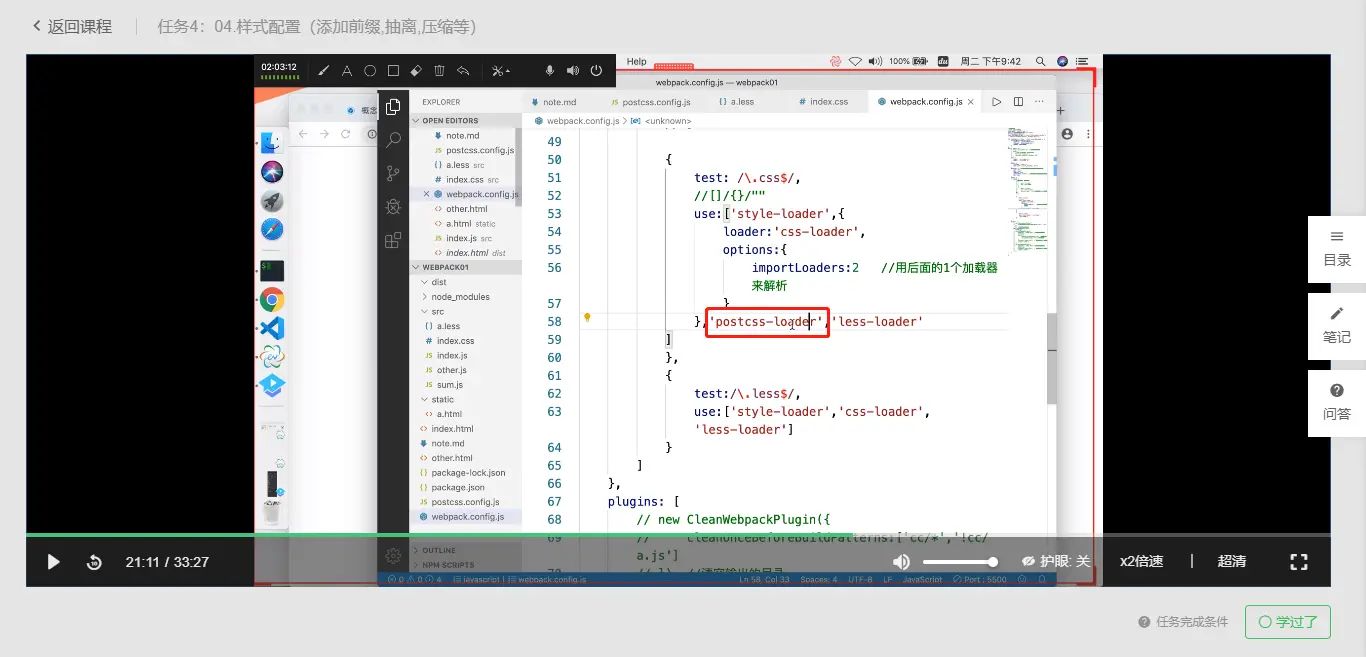The width and height of the screenshot is (1366, 657).
Task: Open editor More Actions ellipsis
Action: pos(1040,102)
